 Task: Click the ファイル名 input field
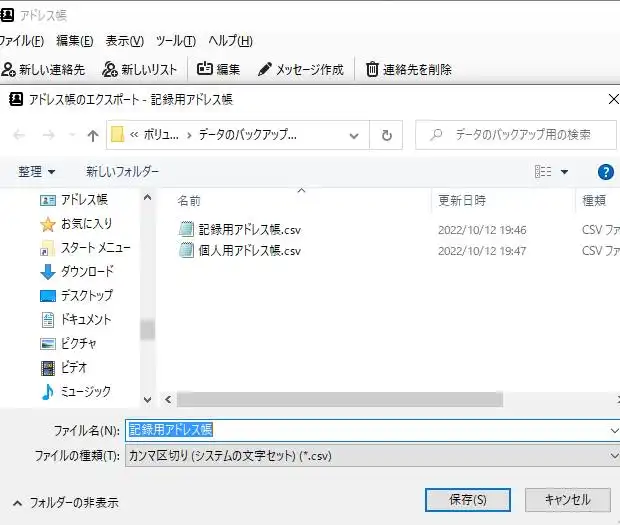(x=370, y=429)
